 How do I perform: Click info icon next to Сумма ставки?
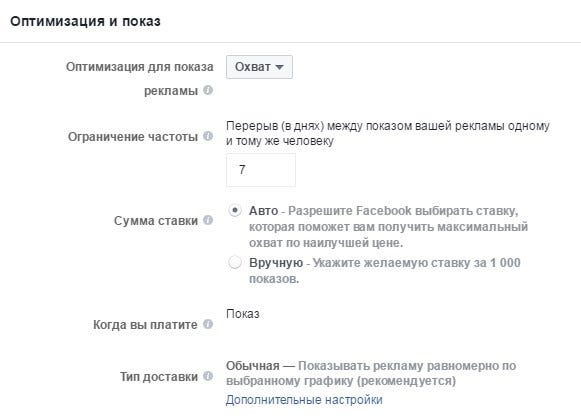point(208,220)
